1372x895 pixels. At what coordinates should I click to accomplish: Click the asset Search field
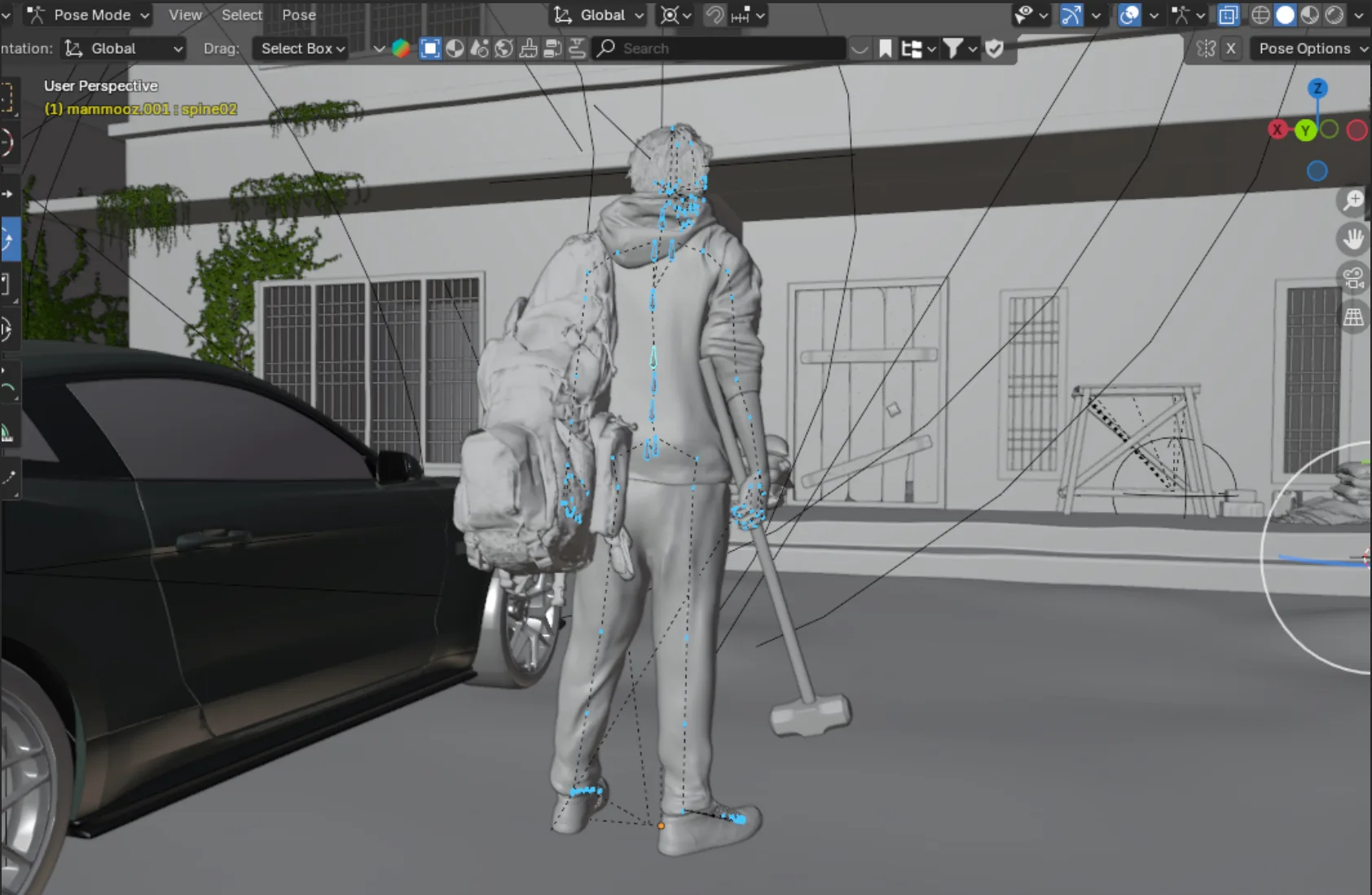(x=720, y=48)
